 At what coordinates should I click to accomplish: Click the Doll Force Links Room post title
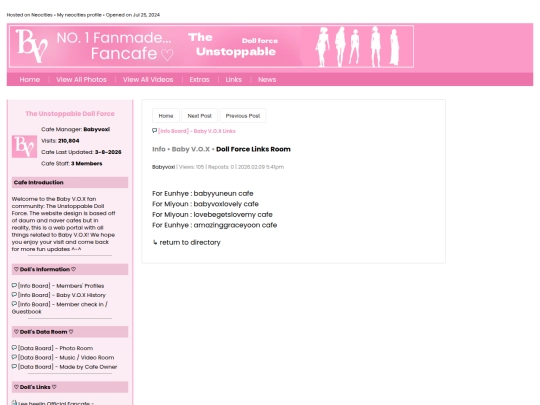(253, 149)
